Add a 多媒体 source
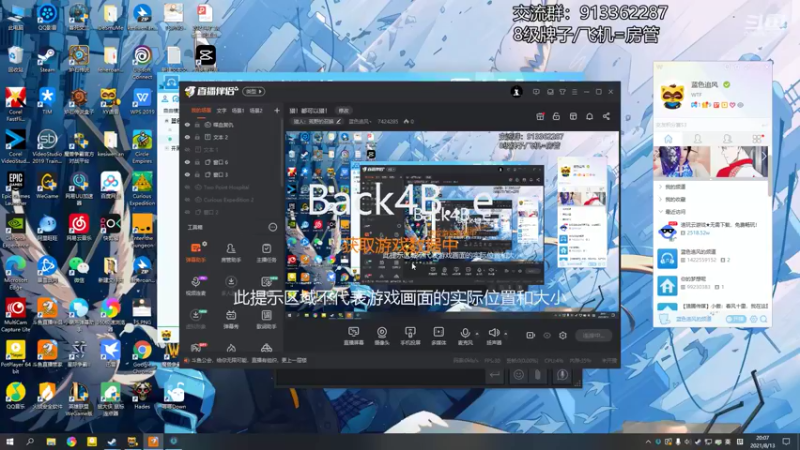The height and width of the screenshot is (450, 800). click(438, 336)
